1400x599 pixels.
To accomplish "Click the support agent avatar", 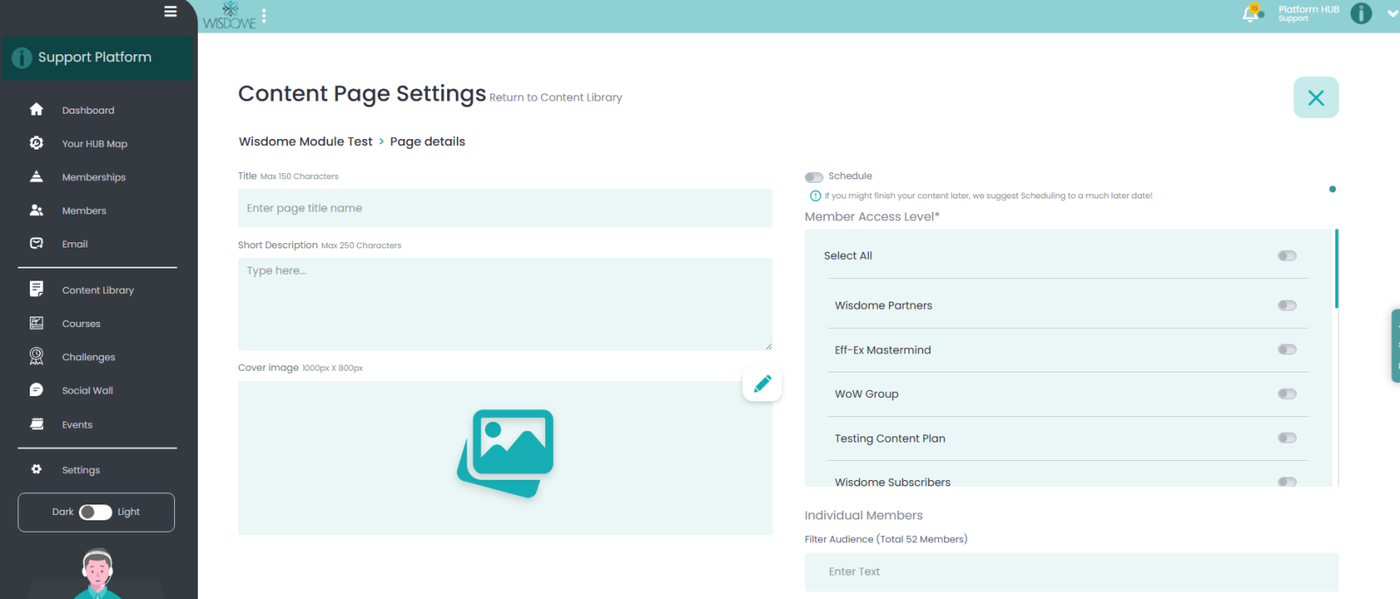I will click(97, 574).
